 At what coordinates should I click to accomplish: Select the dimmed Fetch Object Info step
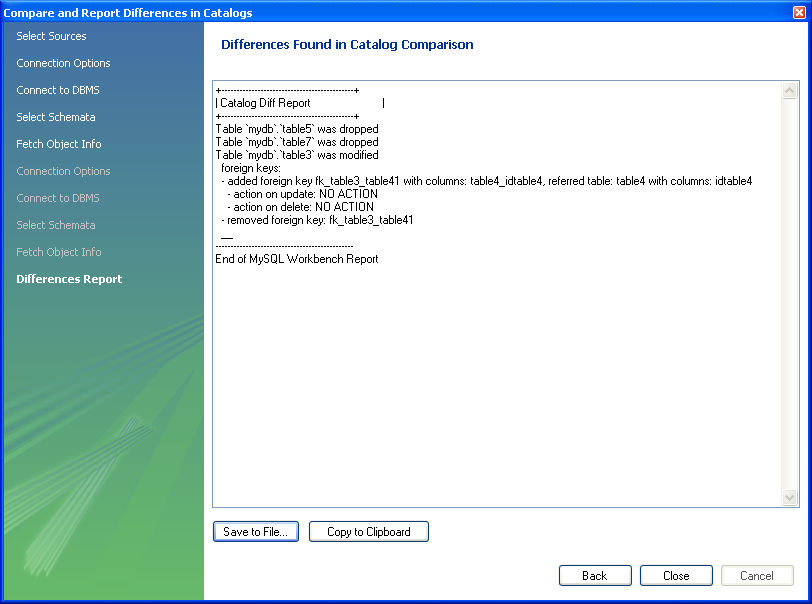pyautogui.click(x=59, y=252)
